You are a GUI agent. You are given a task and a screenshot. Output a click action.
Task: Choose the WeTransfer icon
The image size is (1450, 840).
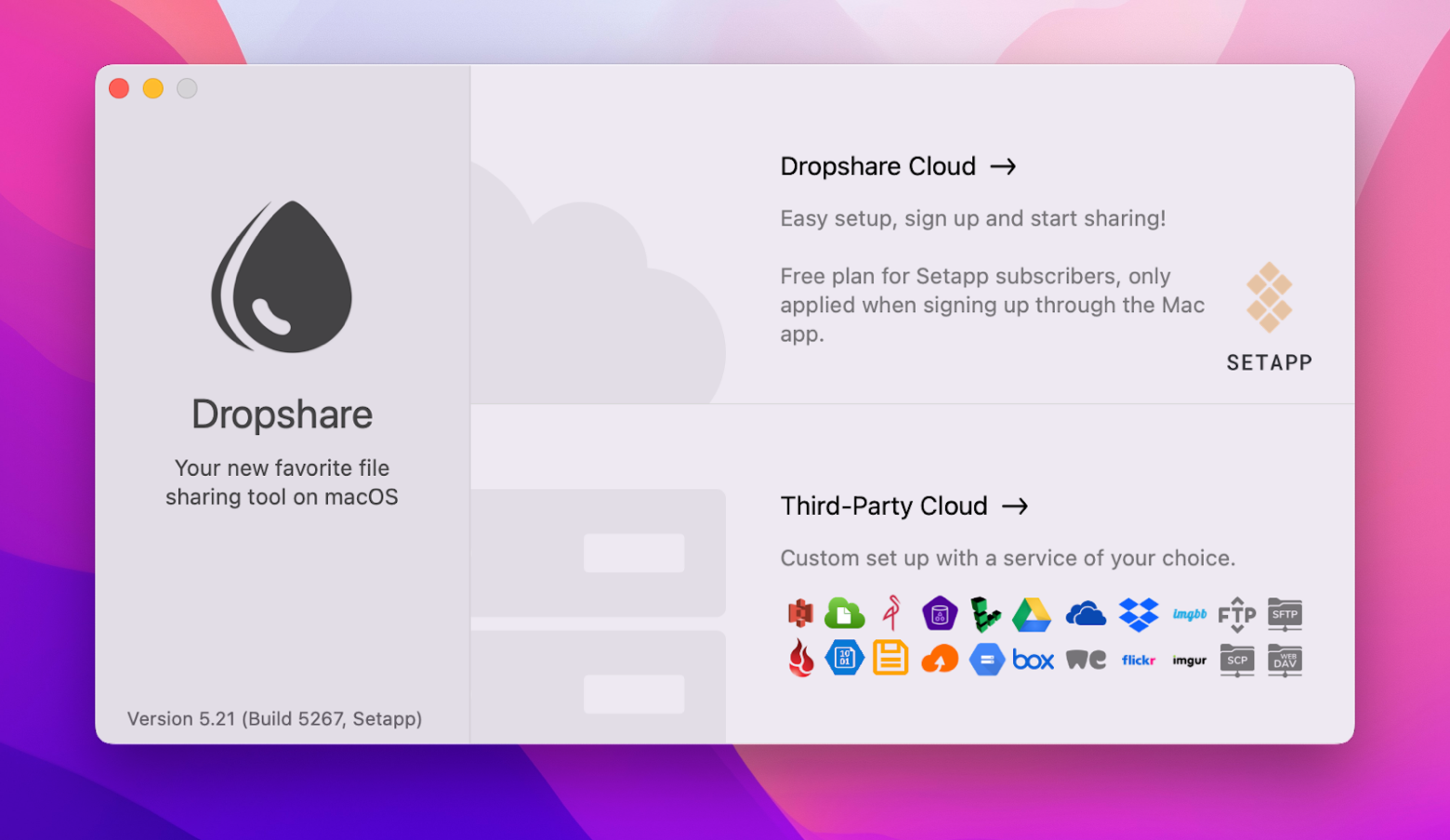click(x=1086, y=659)
